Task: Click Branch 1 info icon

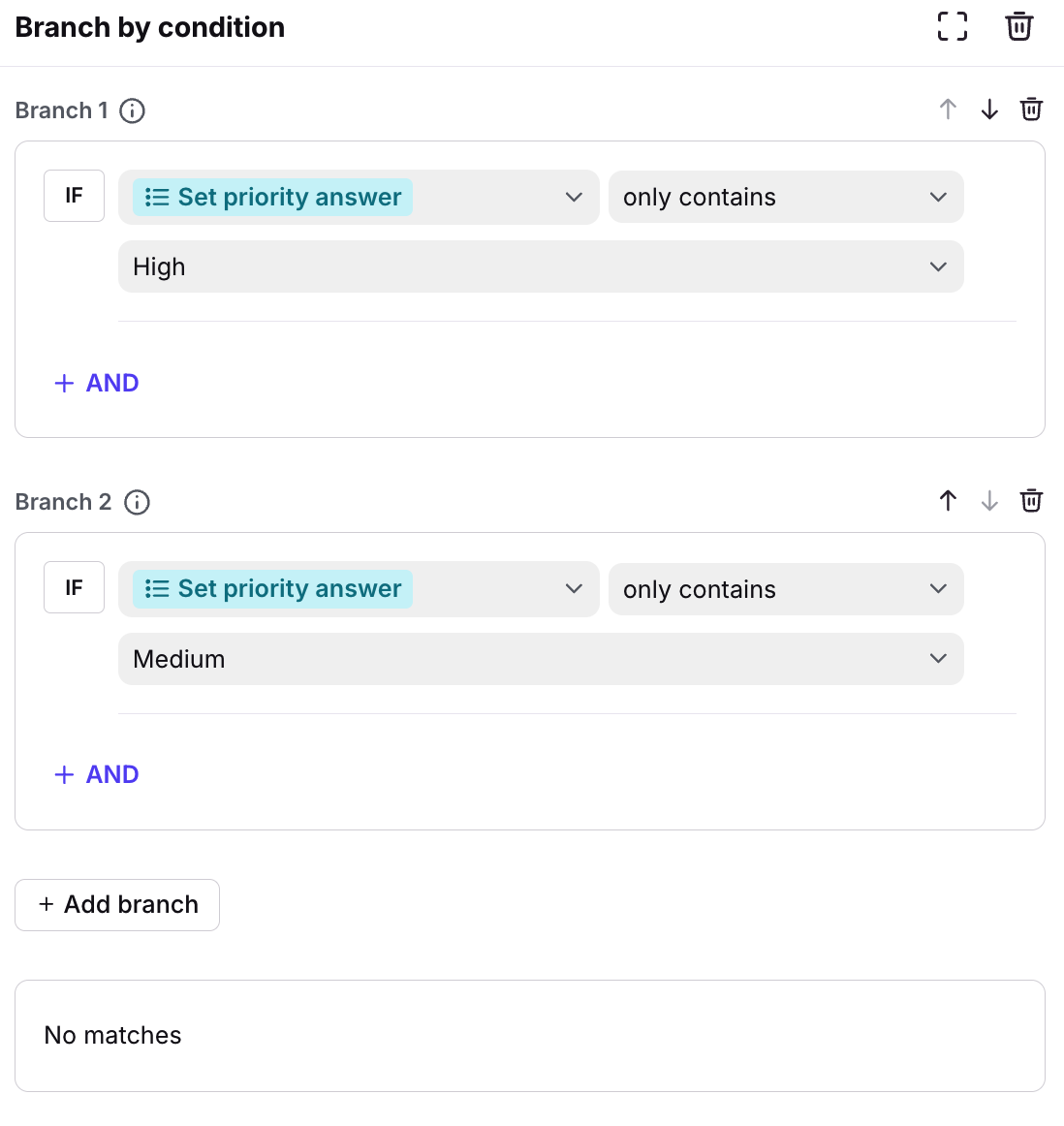Action: (133, 110)
